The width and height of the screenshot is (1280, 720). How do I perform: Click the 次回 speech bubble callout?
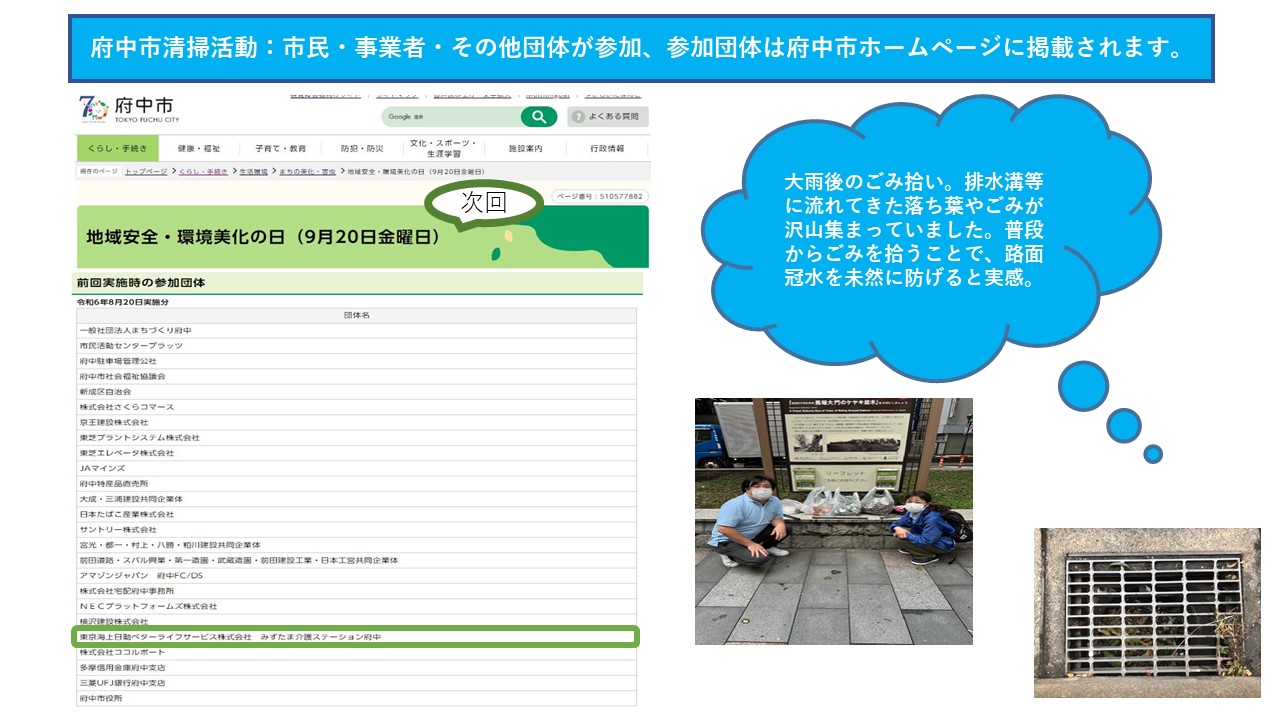[484, 202]
